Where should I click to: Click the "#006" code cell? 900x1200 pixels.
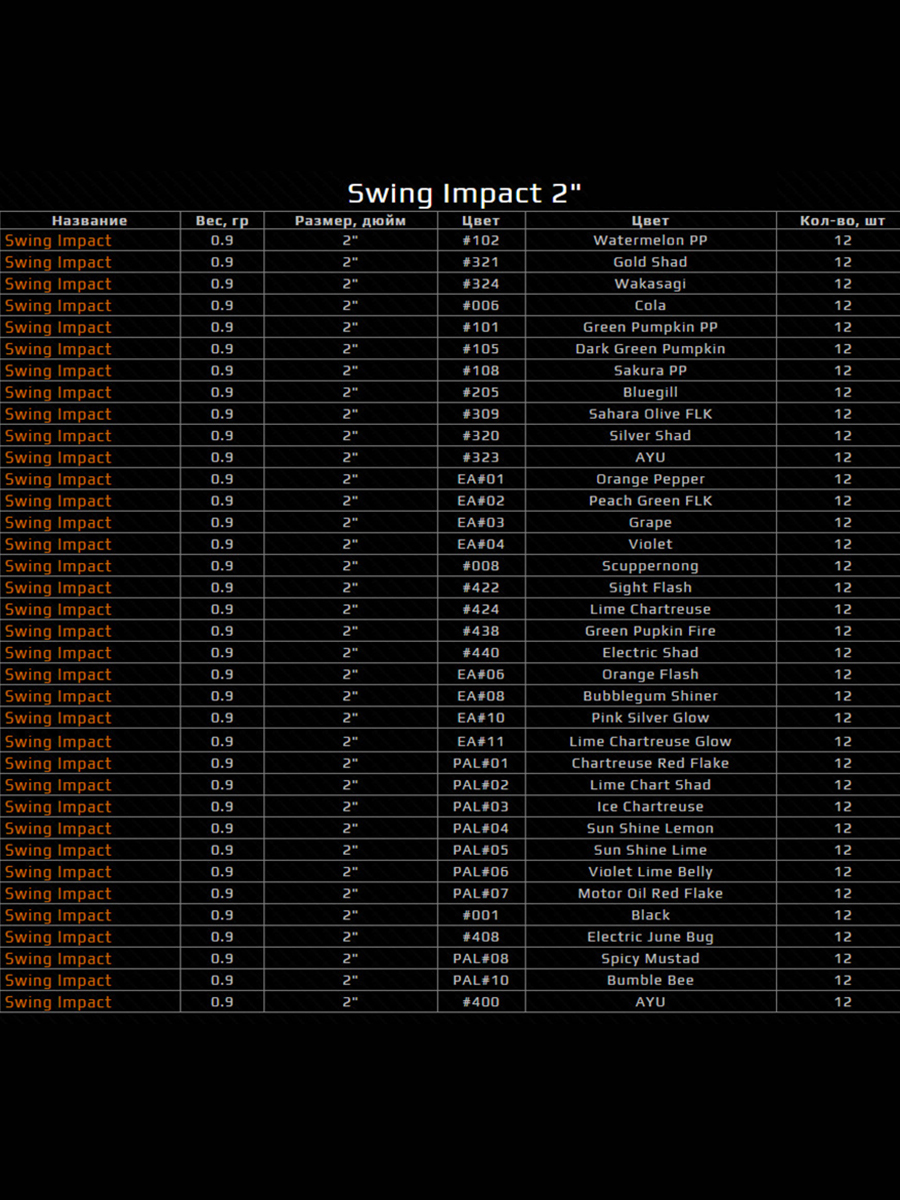pos(480,305)
